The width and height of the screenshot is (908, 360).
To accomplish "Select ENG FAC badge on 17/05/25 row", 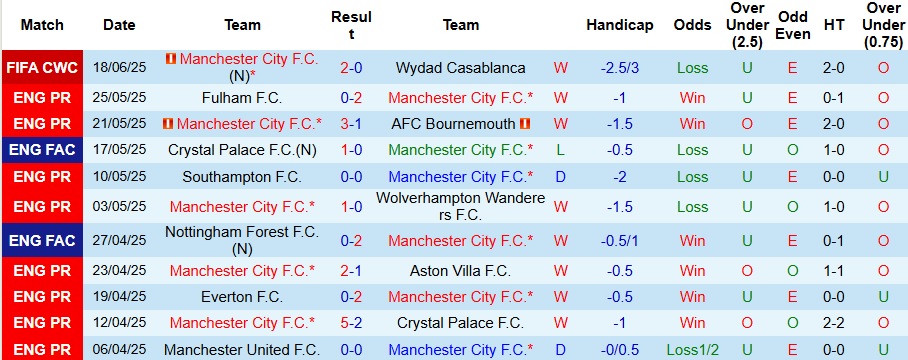I will tap(42, 150).
